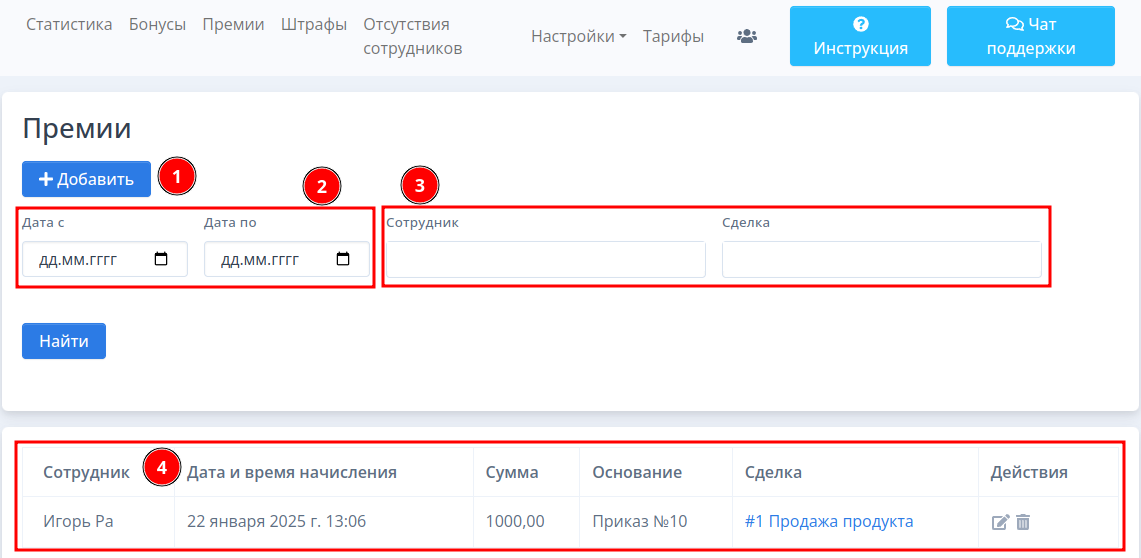
Task: Focus the Дата по date input
Action: [x=287, y=259]
